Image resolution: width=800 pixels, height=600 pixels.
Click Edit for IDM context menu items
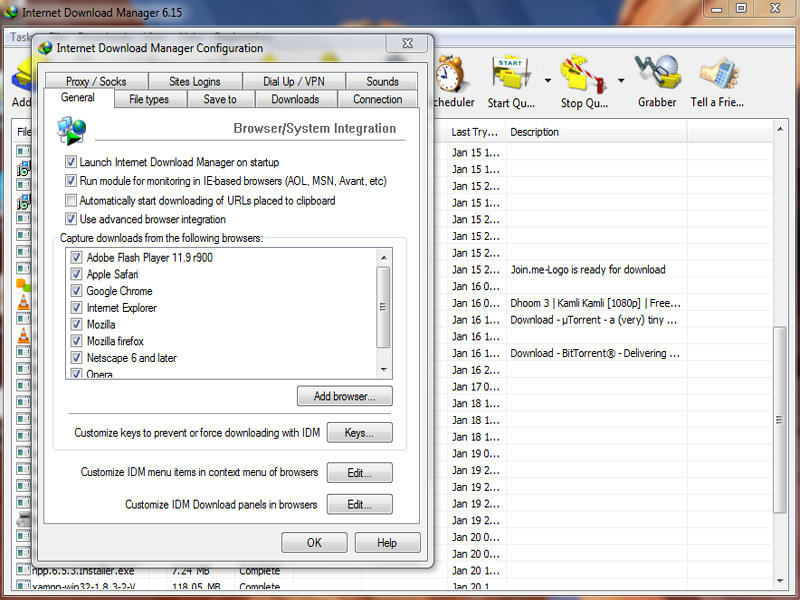tap(360, 472)
